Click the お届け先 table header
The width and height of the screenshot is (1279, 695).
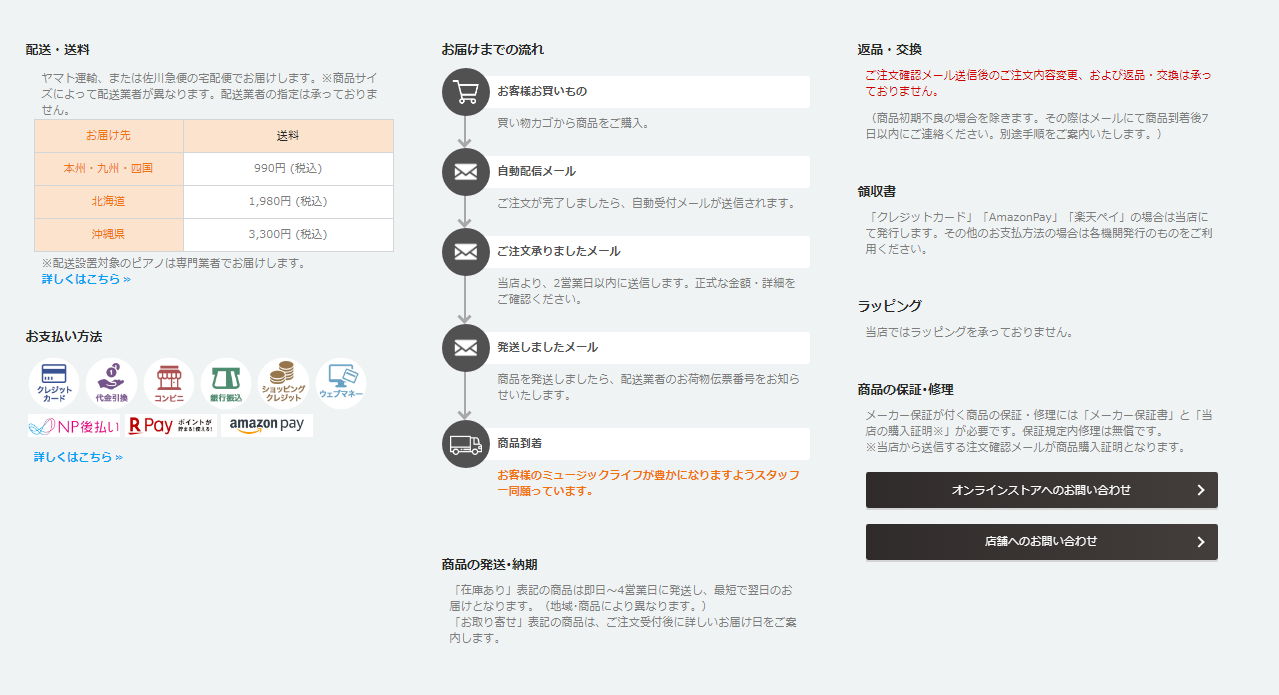click(109, 136)
